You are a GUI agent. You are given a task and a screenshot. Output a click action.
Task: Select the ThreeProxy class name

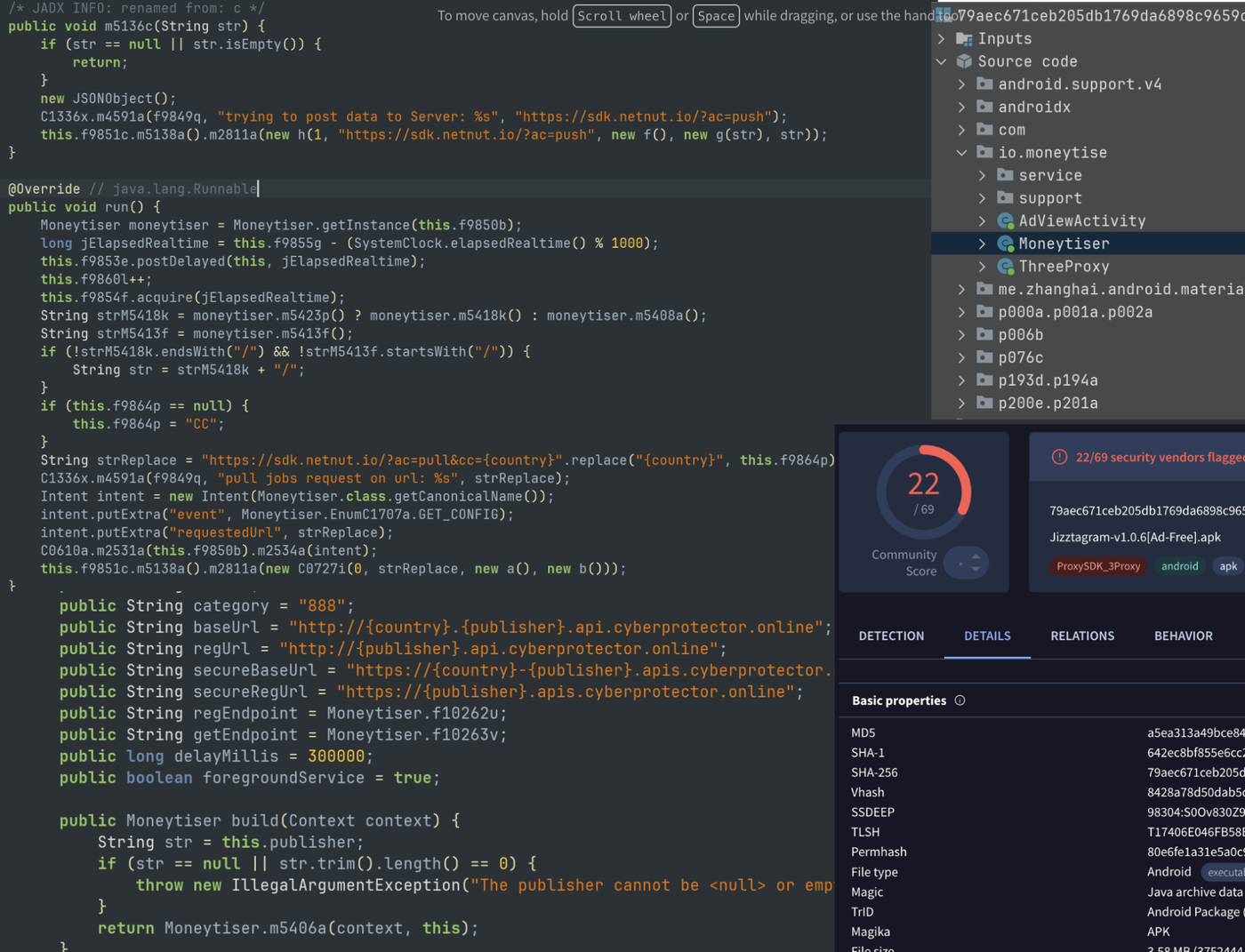coord(1064,267)
